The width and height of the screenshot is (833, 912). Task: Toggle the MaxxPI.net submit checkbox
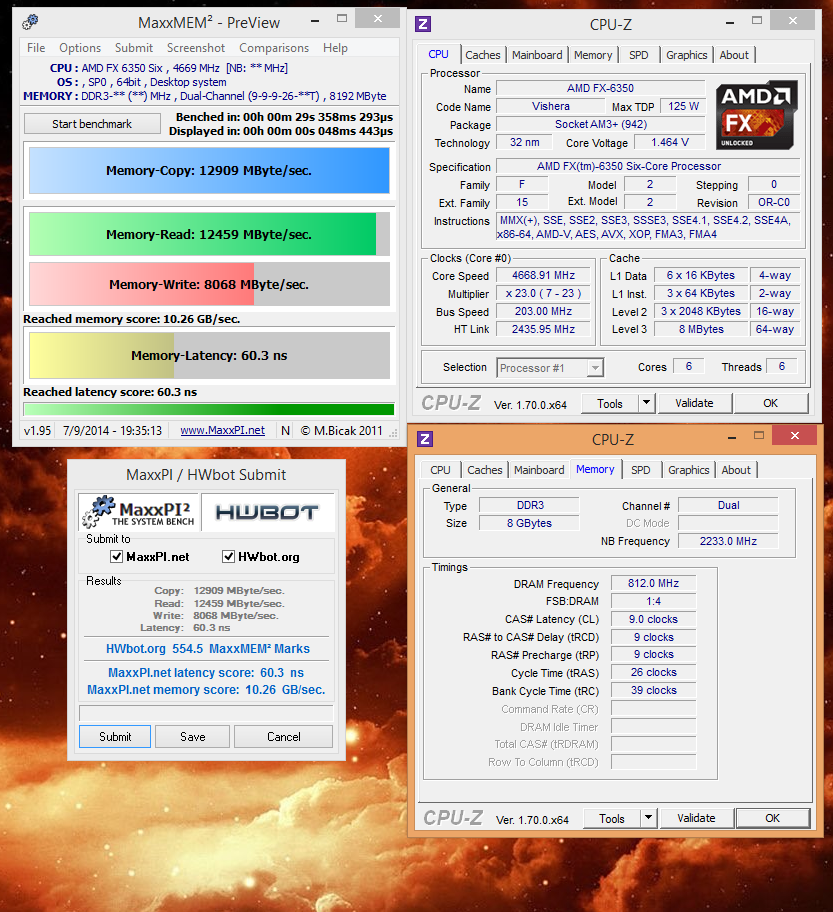pos(116,557)
